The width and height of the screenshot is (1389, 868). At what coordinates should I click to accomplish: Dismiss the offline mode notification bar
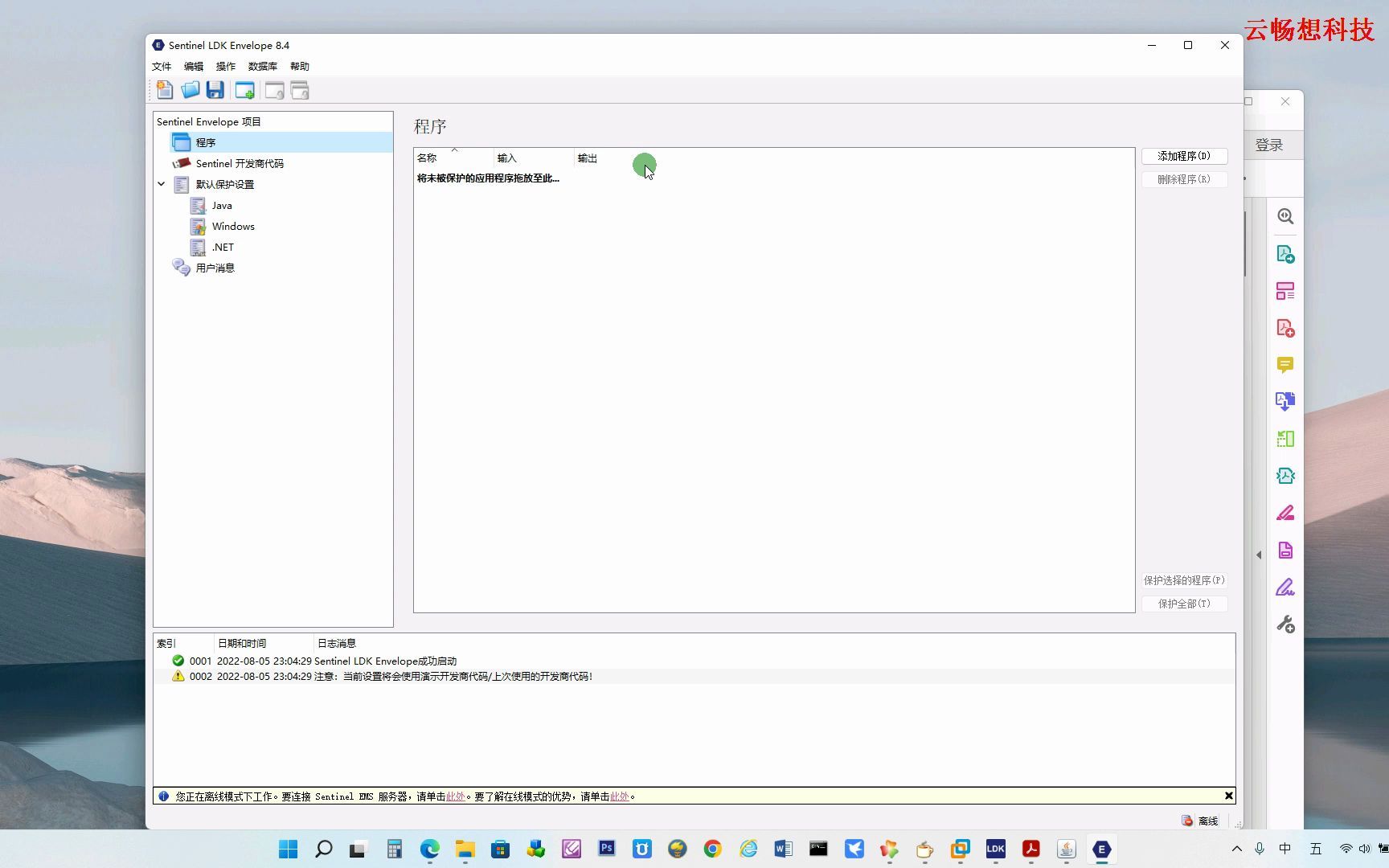(x=1228, y=796)
